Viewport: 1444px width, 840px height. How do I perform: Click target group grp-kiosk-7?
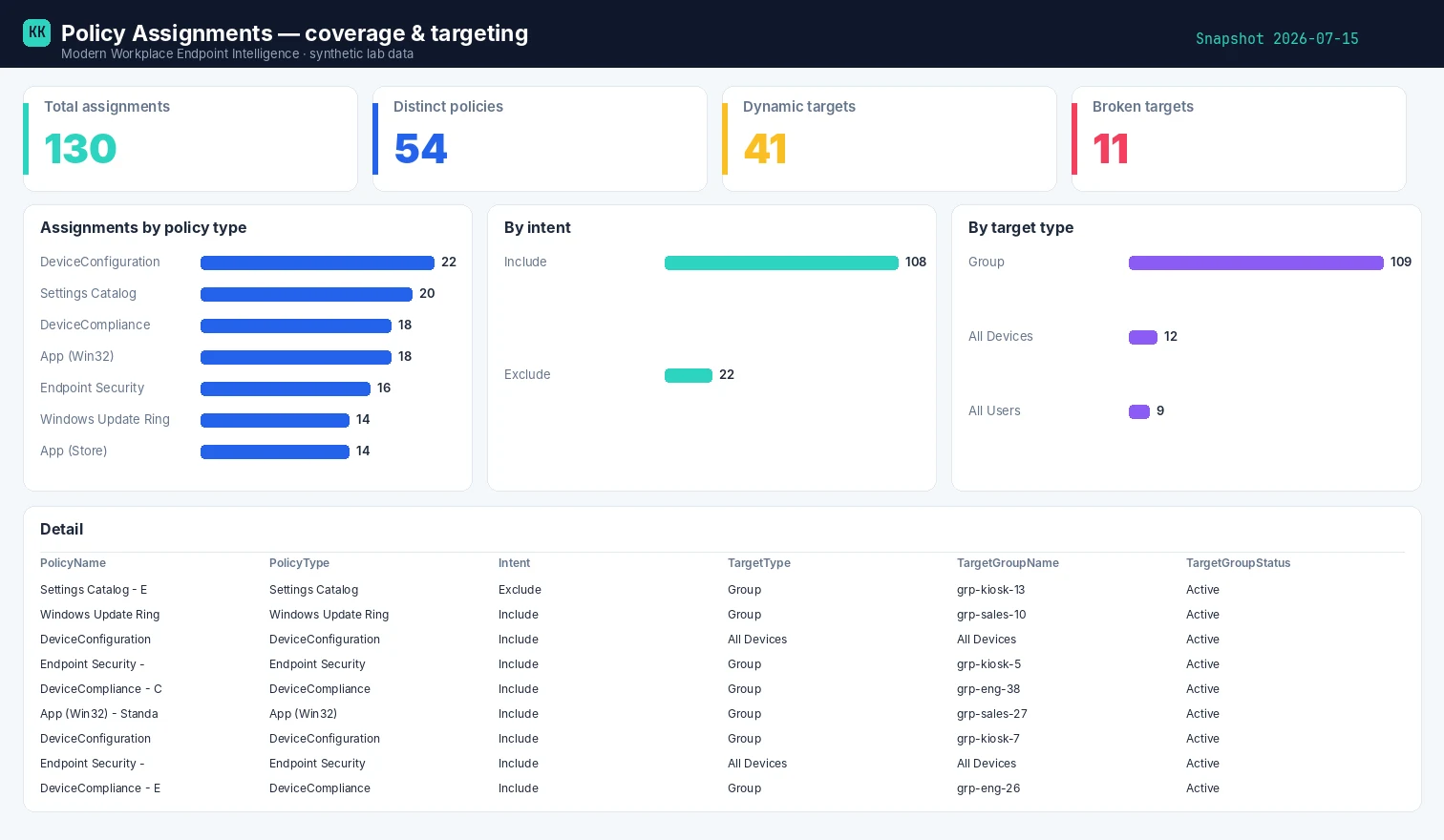(988, 739)
